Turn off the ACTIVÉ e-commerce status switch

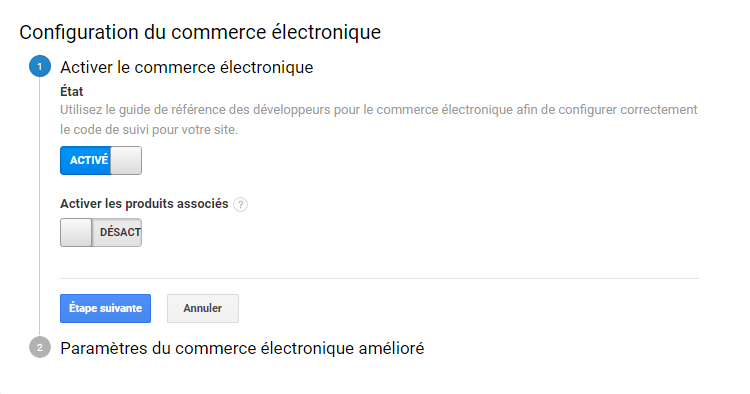click(x=101, y=160)
